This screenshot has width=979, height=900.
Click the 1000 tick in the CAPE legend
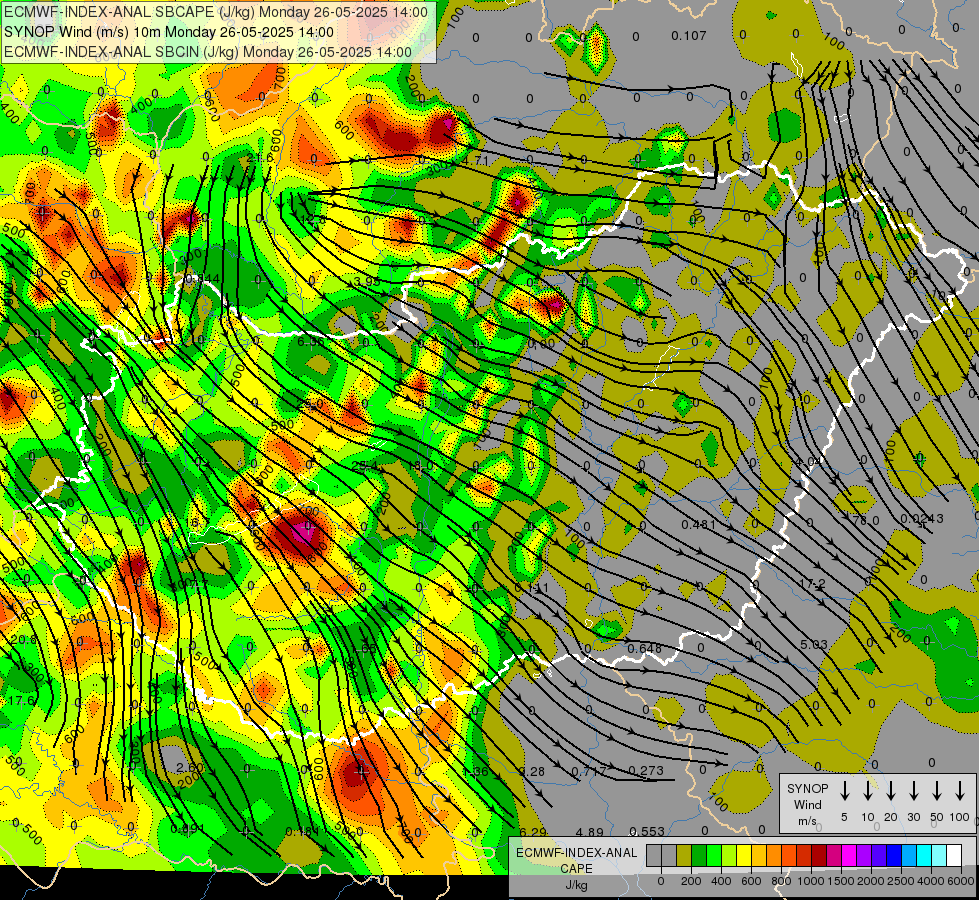click(x=811, y=881)
